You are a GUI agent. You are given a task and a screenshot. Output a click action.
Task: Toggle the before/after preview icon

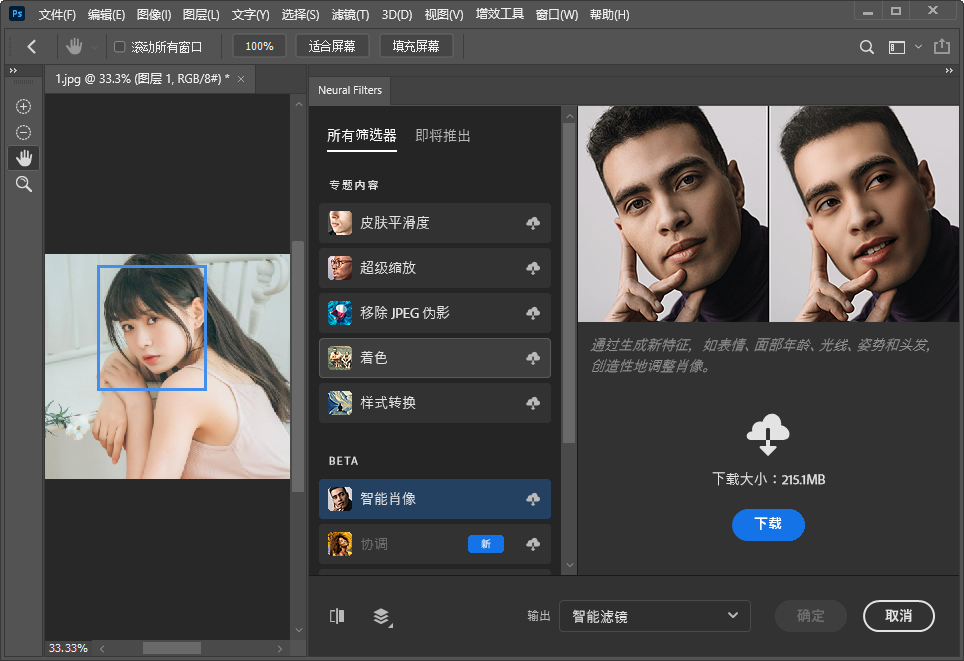pos(337,616)
